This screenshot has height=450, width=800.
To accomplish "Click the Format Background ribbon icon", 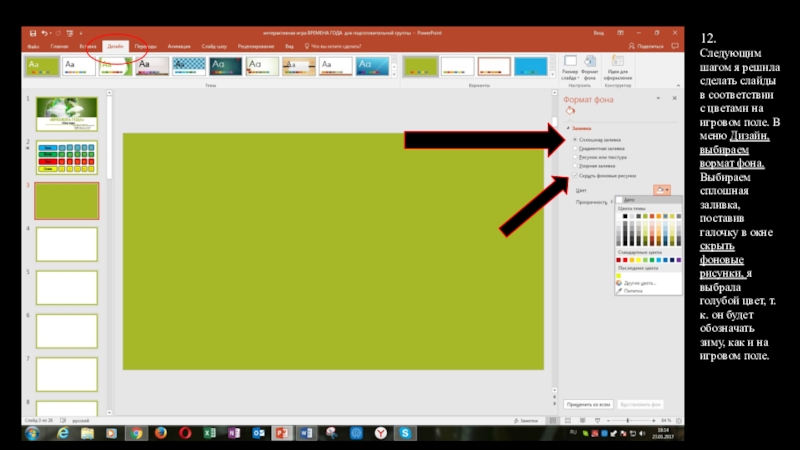I will (x=589, y=63).
